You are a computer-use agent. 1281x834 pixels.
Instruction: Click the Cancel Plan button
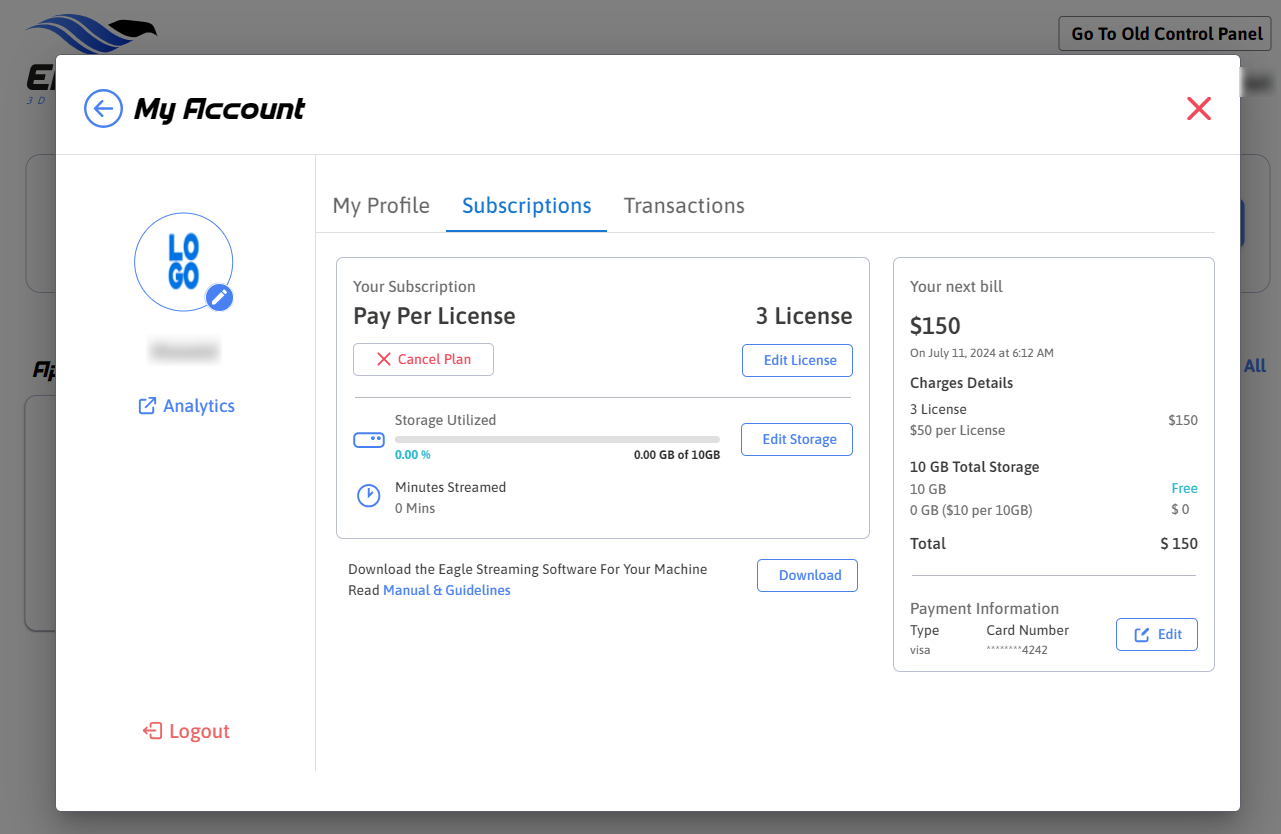click(423, 359)
